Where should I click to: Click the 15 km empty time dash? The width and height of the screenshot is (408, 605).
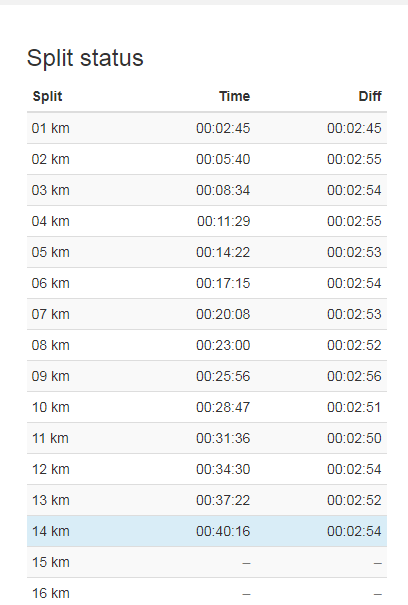pyautogui.click(x=246, y=563)
